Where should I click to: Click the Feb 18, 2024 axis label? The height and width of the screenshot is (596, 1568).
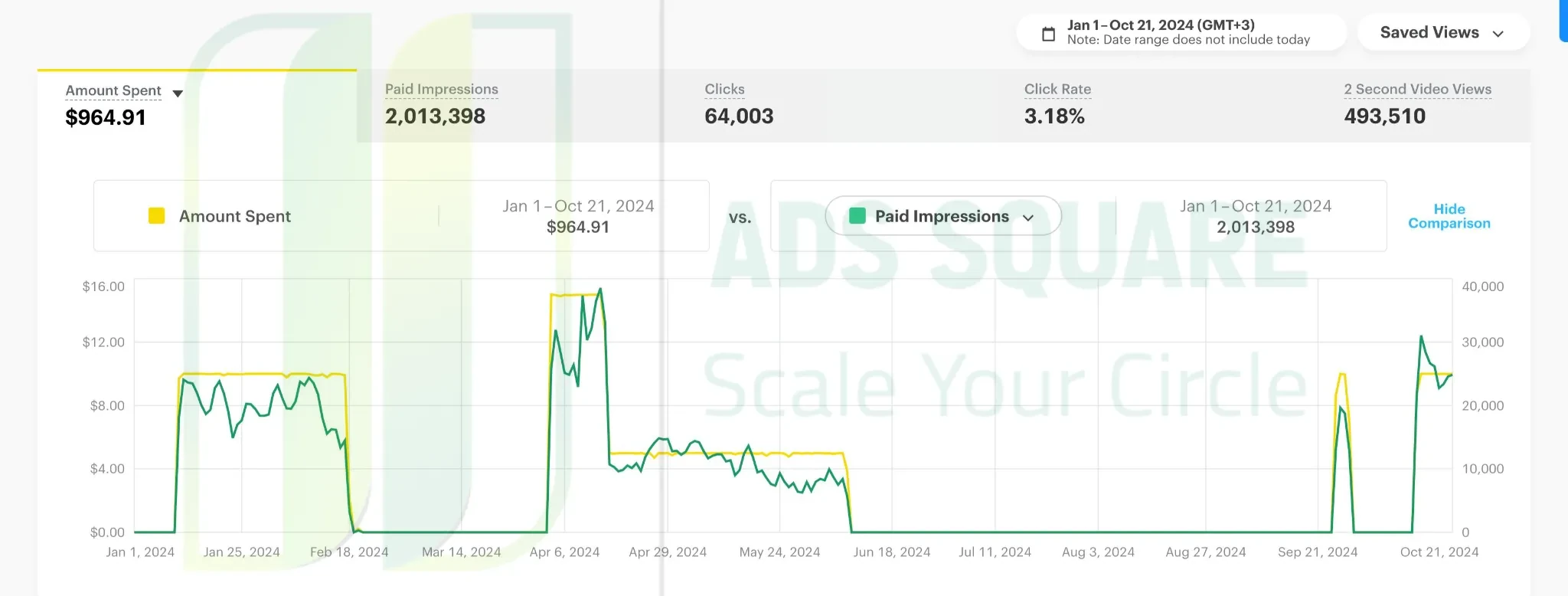point(349,552)
